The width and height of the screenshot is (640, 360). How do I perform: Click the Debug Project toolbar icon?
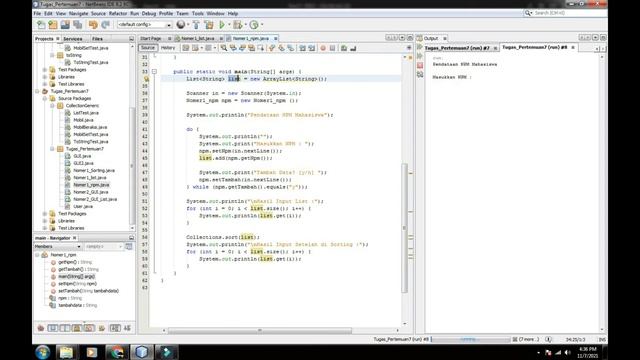click(x=238, y=24)
